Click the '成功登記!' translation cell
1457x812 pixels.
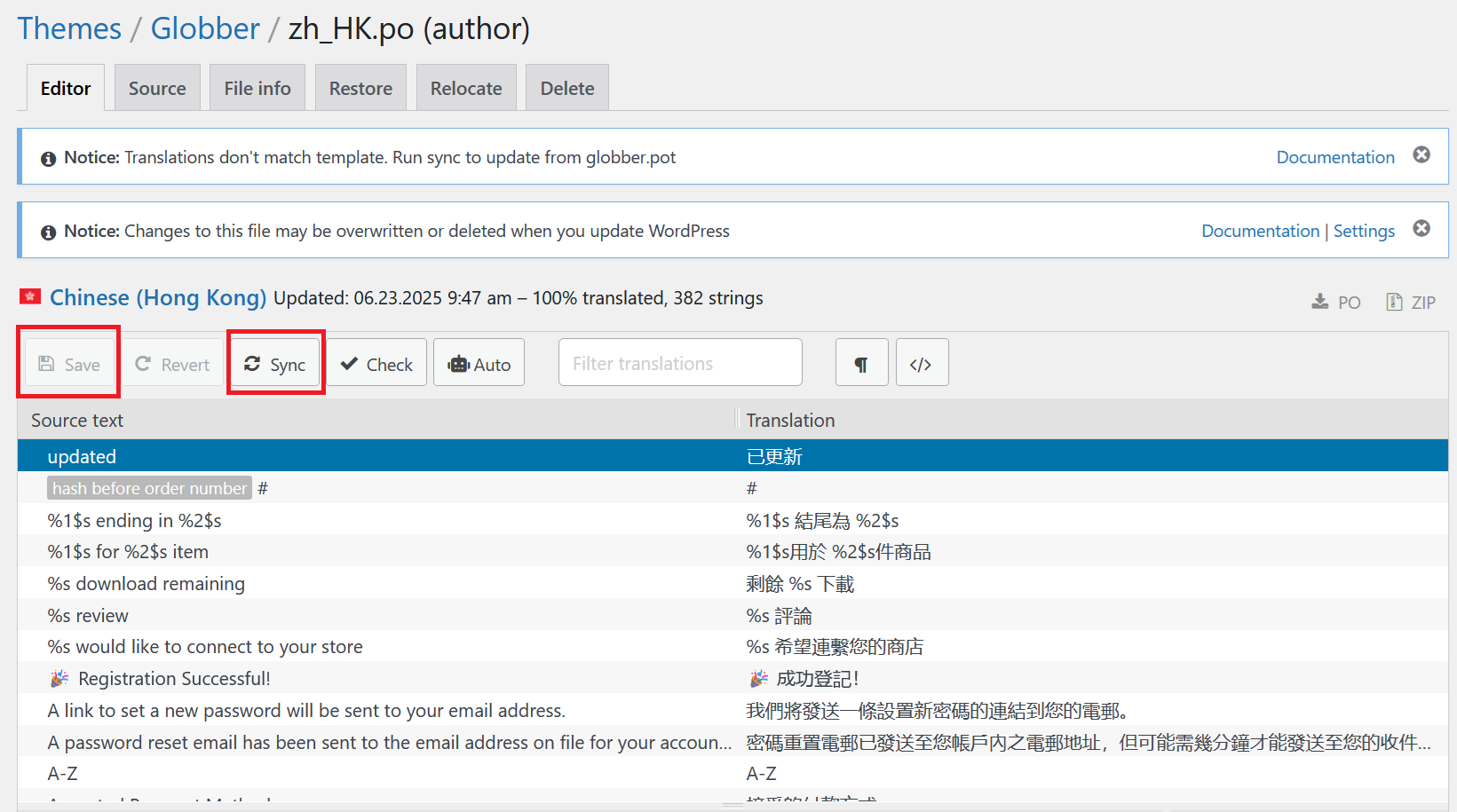pyautogui.click(x=804, y=678)
